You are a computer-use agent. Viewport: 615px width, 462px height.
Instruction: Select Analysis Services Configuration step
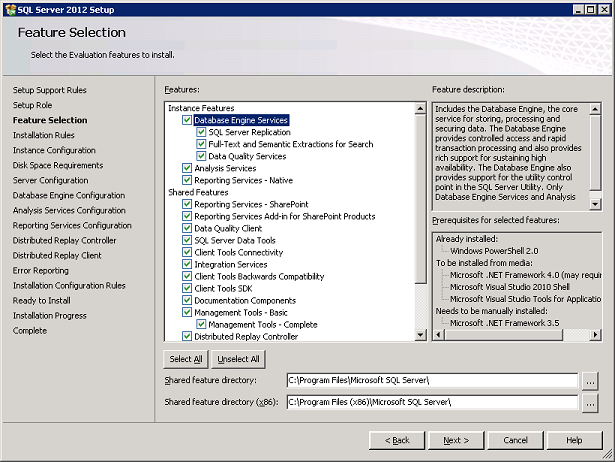69,211
